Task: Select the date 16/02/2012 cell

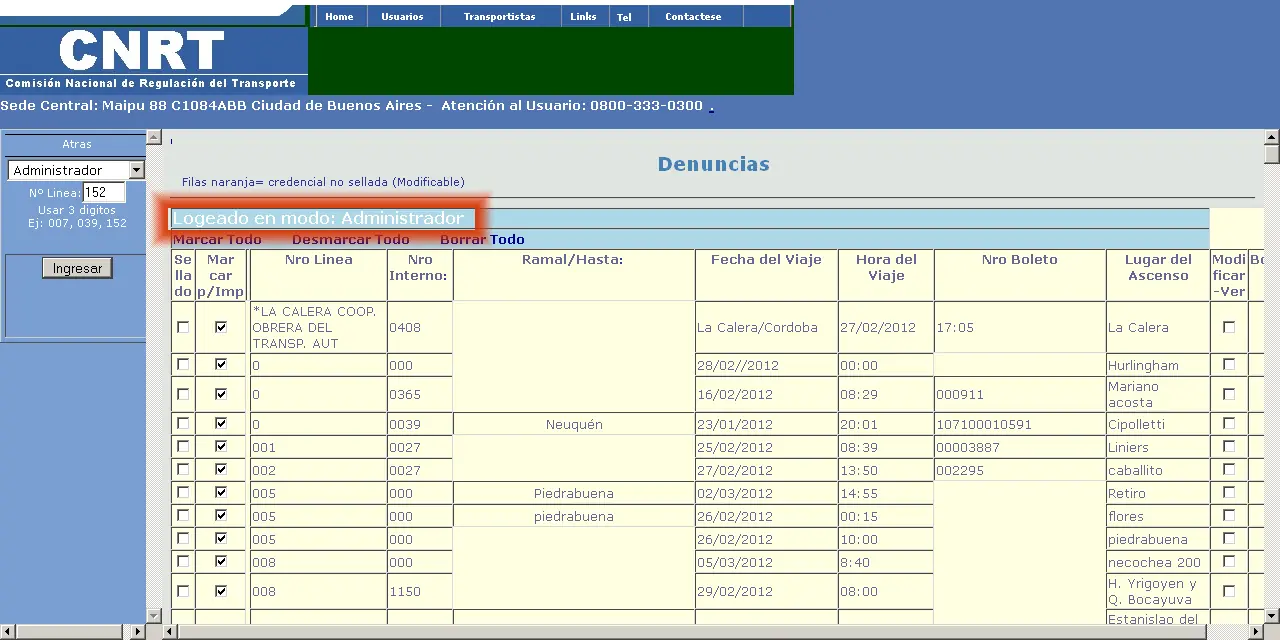Action: pos(767,394)
